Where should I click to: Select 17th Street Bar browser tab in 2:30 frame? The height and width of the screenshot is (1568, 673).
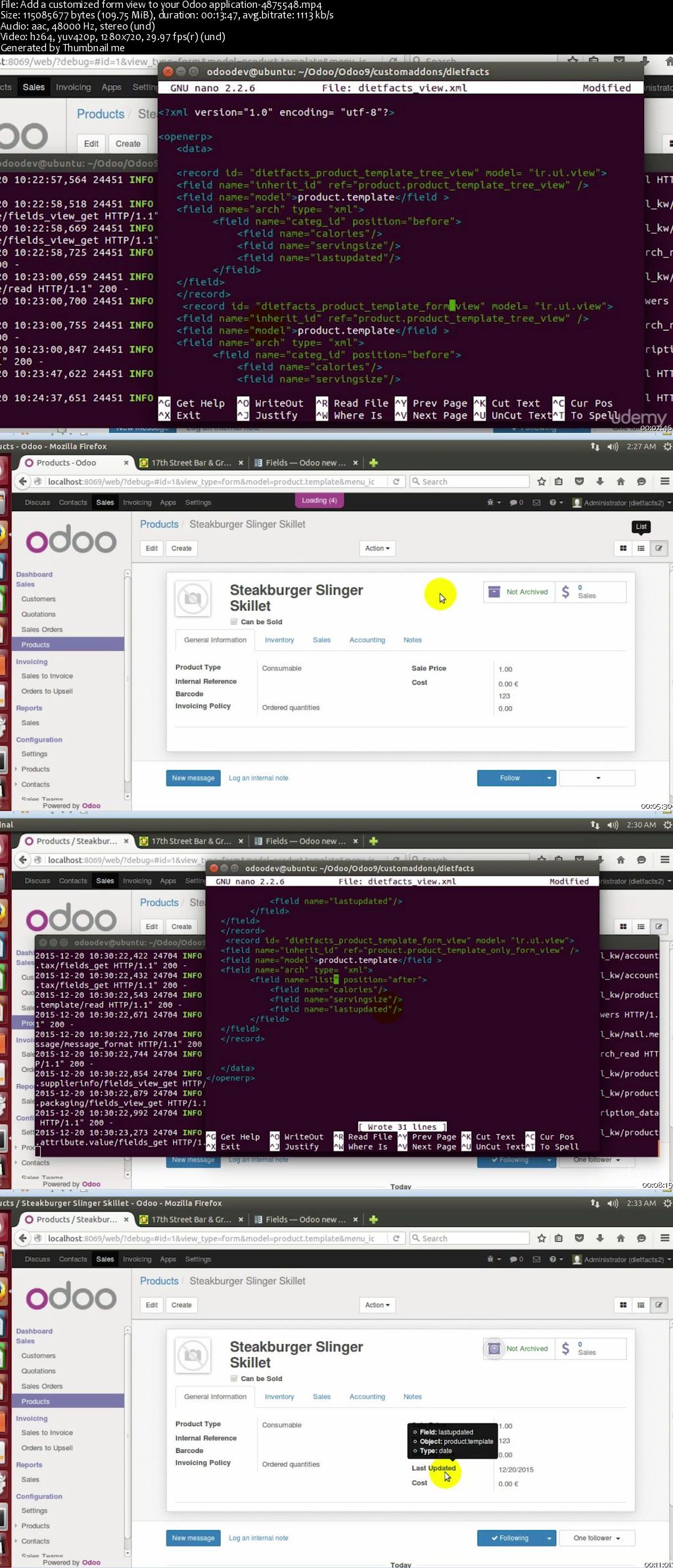[x=191, y=841]
